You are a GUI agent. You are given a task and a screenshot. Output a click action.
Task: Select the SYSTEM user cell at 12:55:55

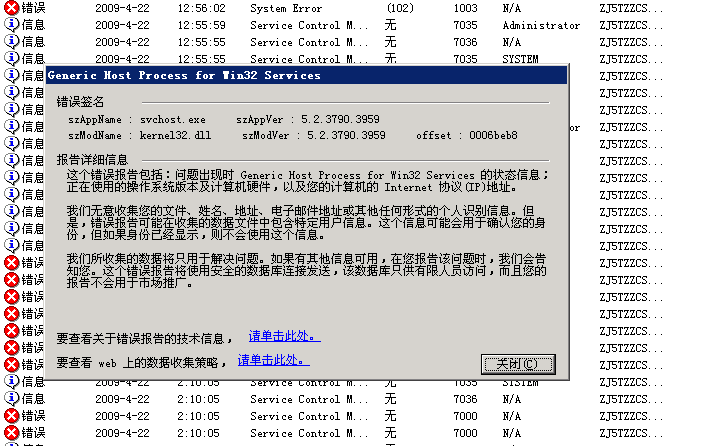click(520, 59)
